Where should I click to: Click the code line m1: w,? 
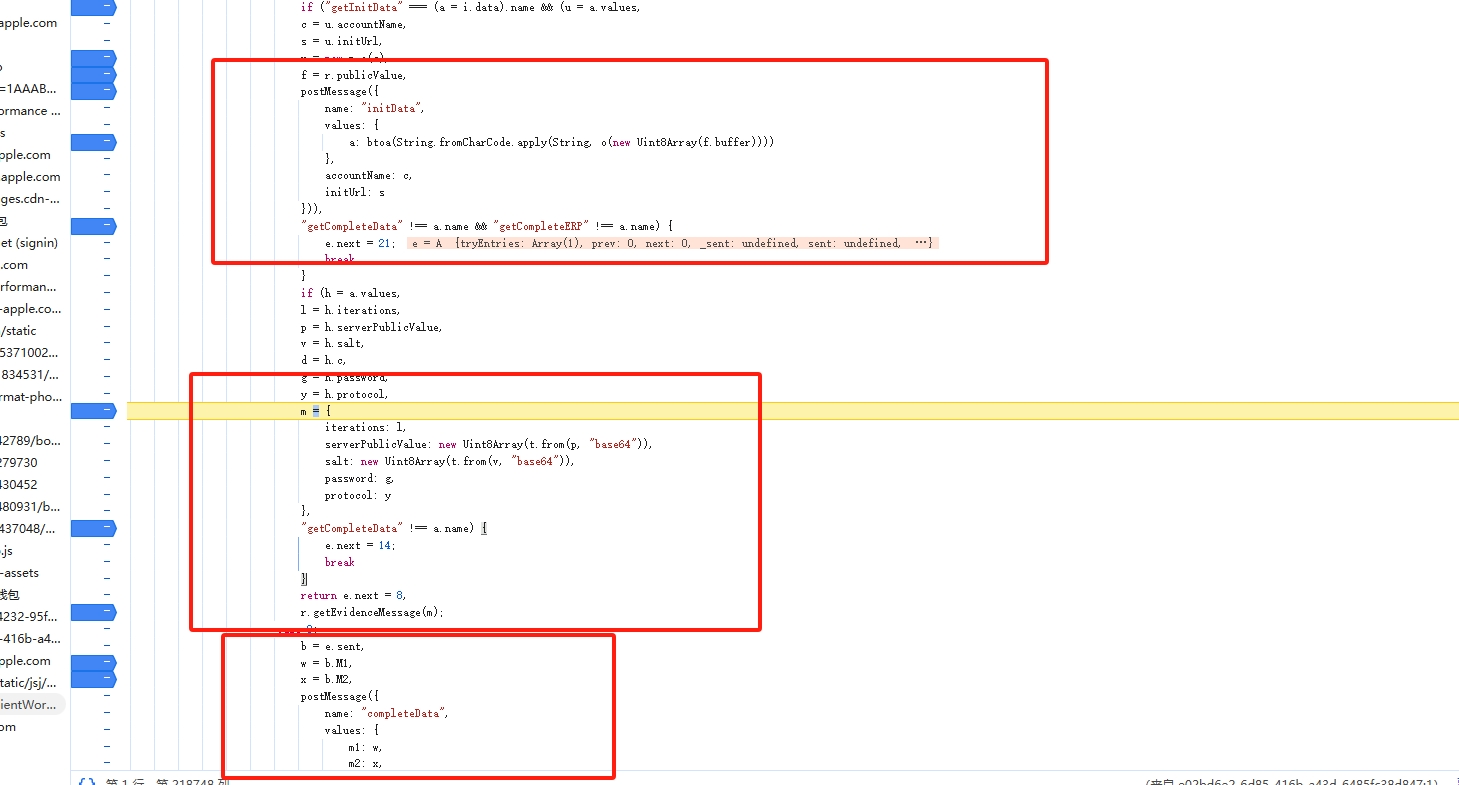365,747
